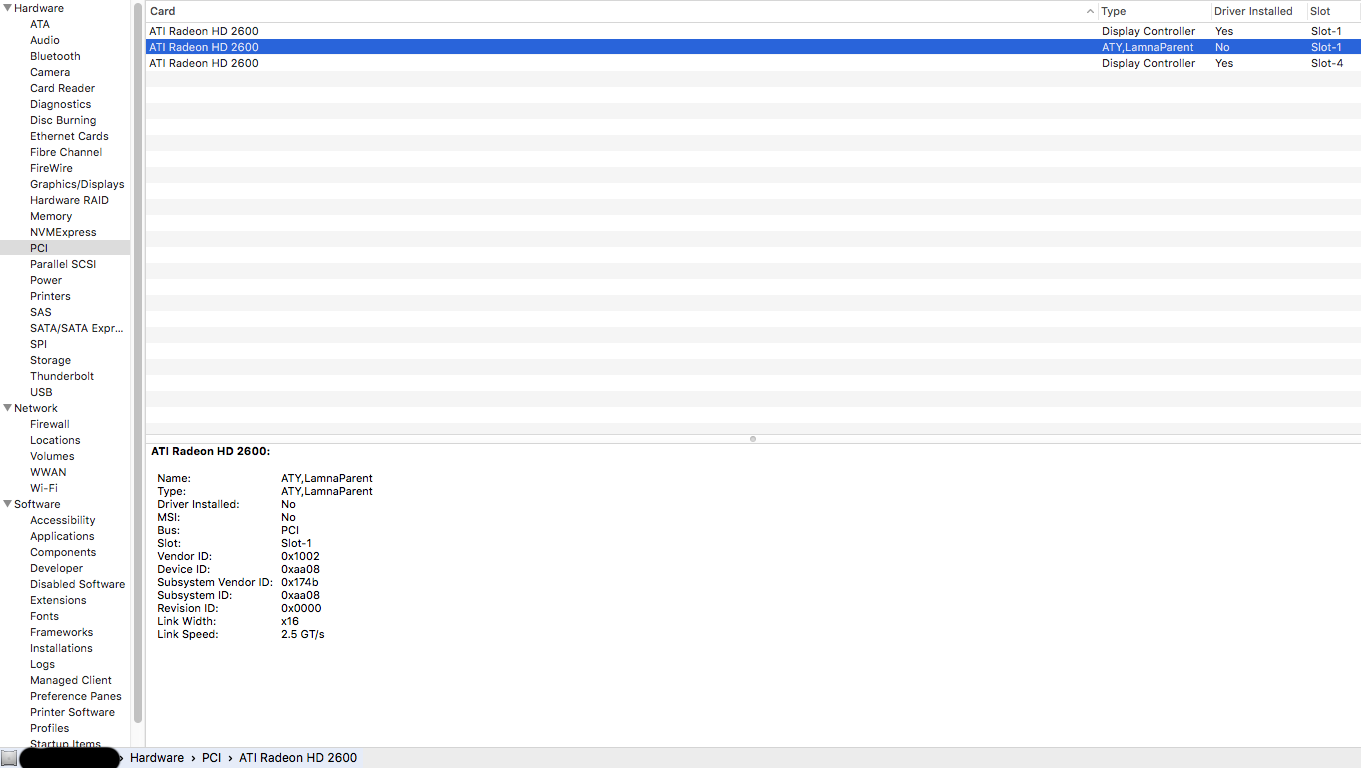Image resolution: width=1366 pixels, height=768 pixels.
Task: Click PCI in the bottom path bar
Action: tap(211, 758)
